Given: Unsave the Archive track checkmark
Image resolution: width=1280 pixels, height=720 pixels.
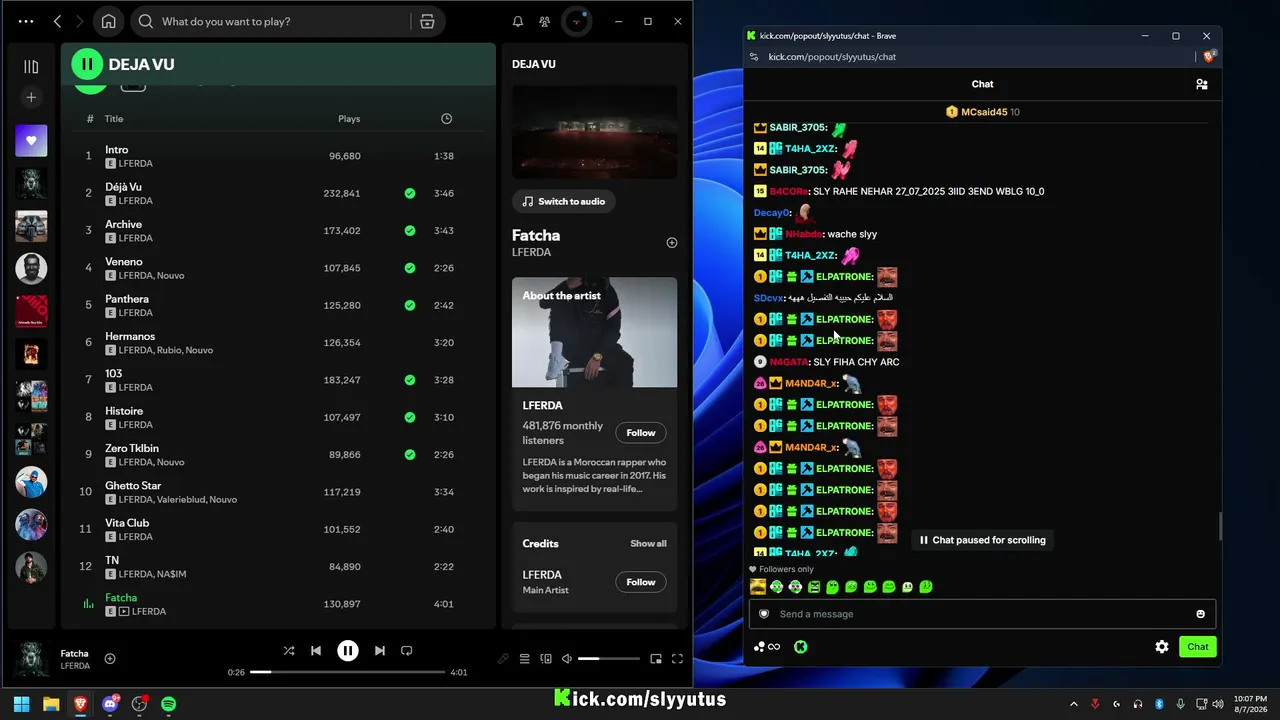Looking at the screenshot, I should (410, 231).
